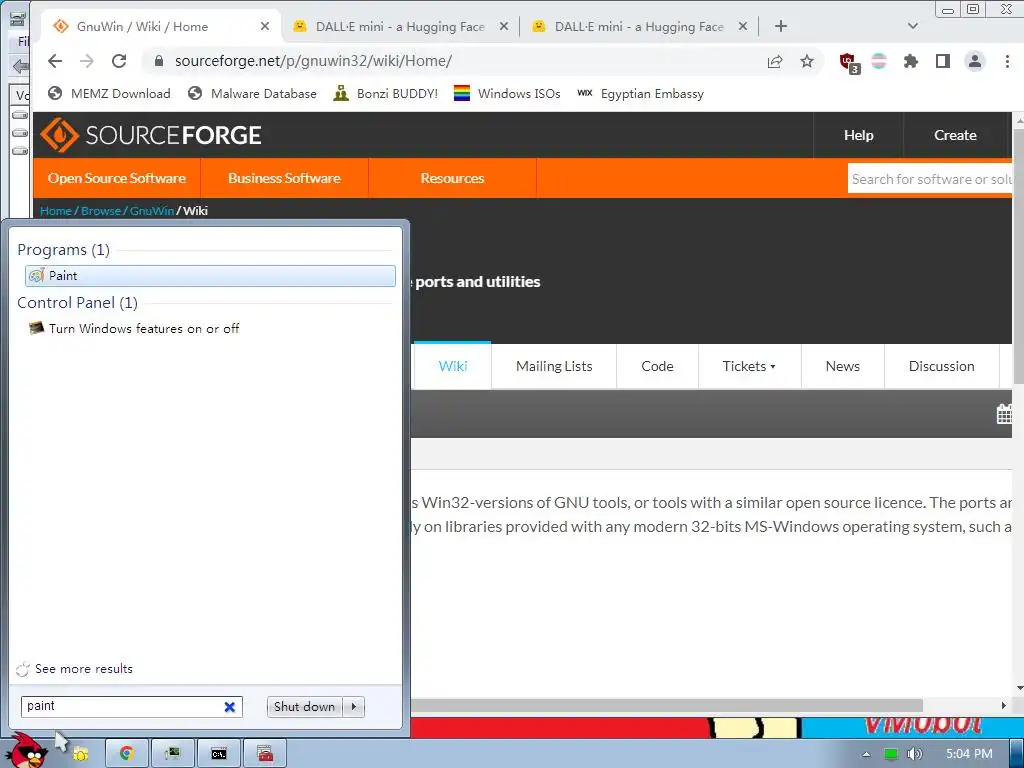Click the GnuWin breadcrumb link
Viewport: 1024px width, 768px height.
152,211
